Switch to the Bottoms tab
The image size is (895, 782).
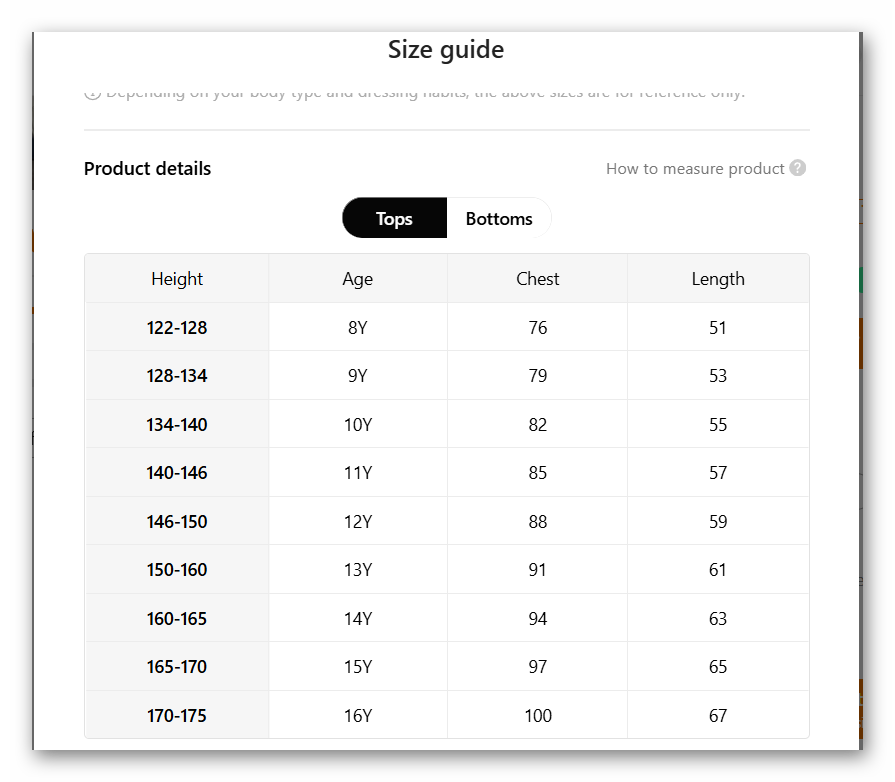pyautogui.click(x=499, y=219)
